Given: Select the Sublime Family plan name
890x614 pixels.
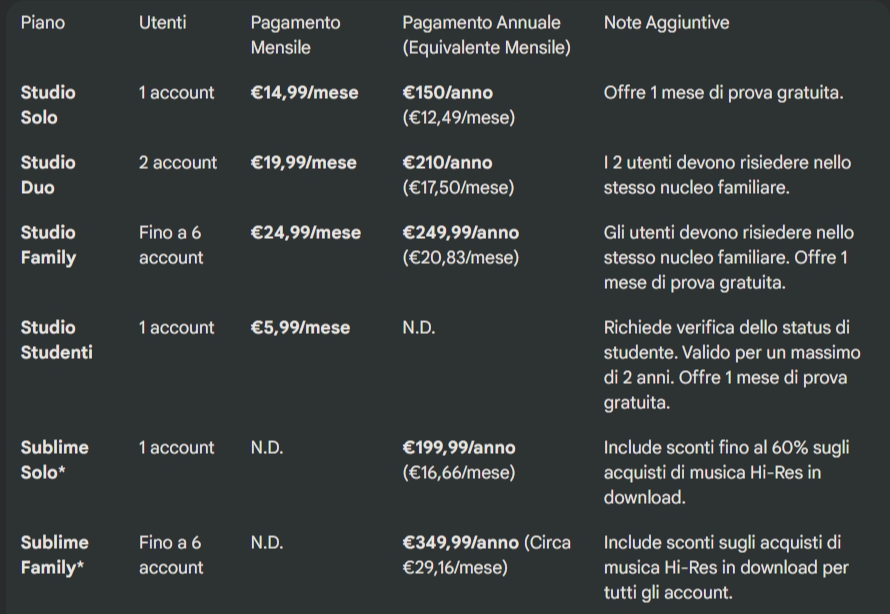Looking at the screenshot, I should [x=54, y=554].
